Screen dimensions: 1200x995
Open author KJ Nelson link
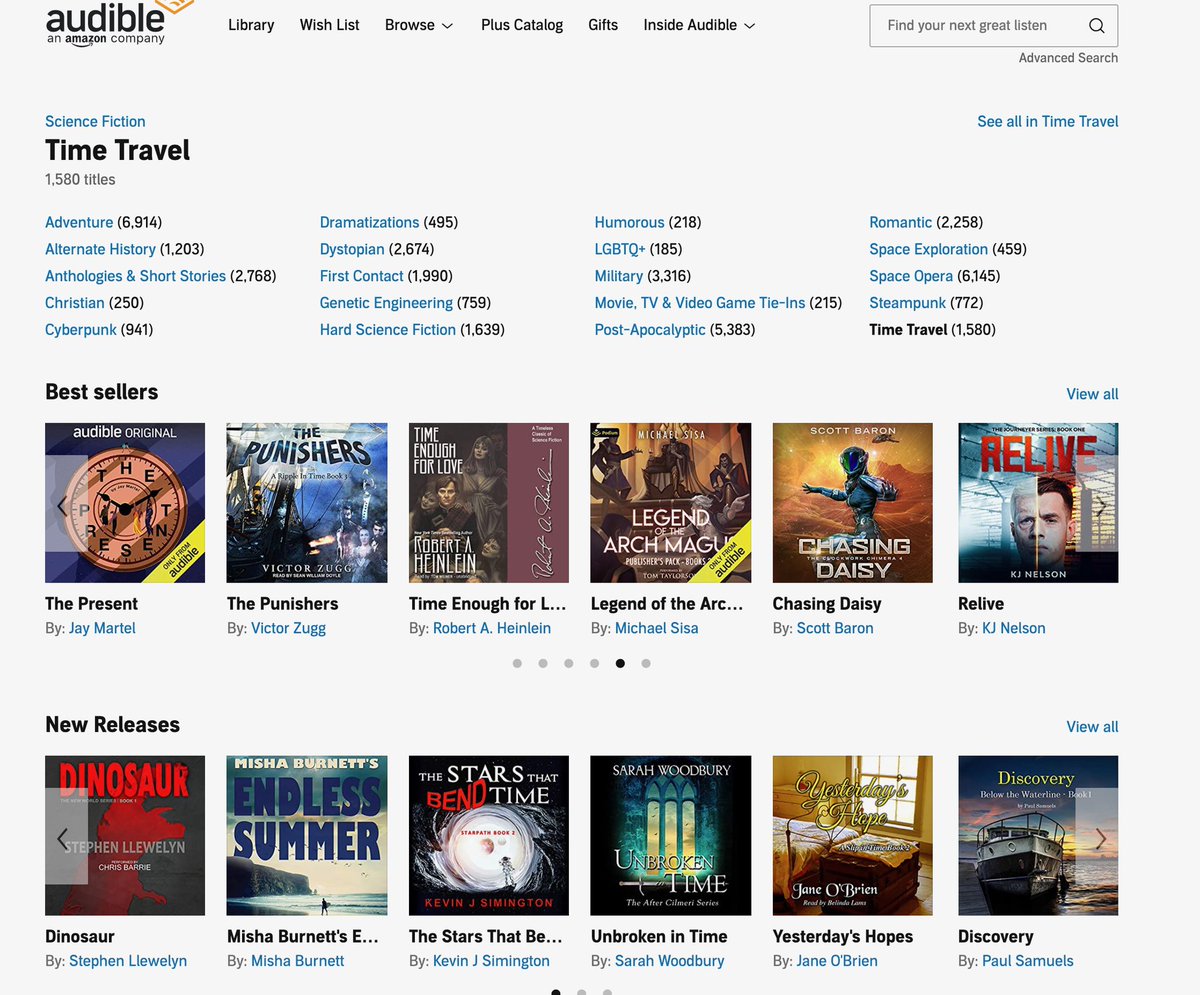tap(1014, 628)
